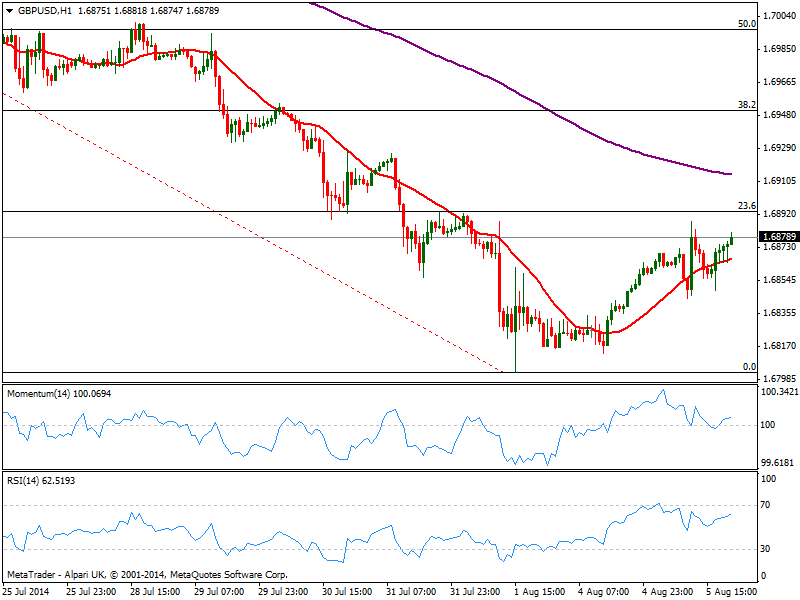The height and width of the screenshot is (600, 800).
Task: Click the 25 Jul 2014 time axis label
Action: click(27, 591)
